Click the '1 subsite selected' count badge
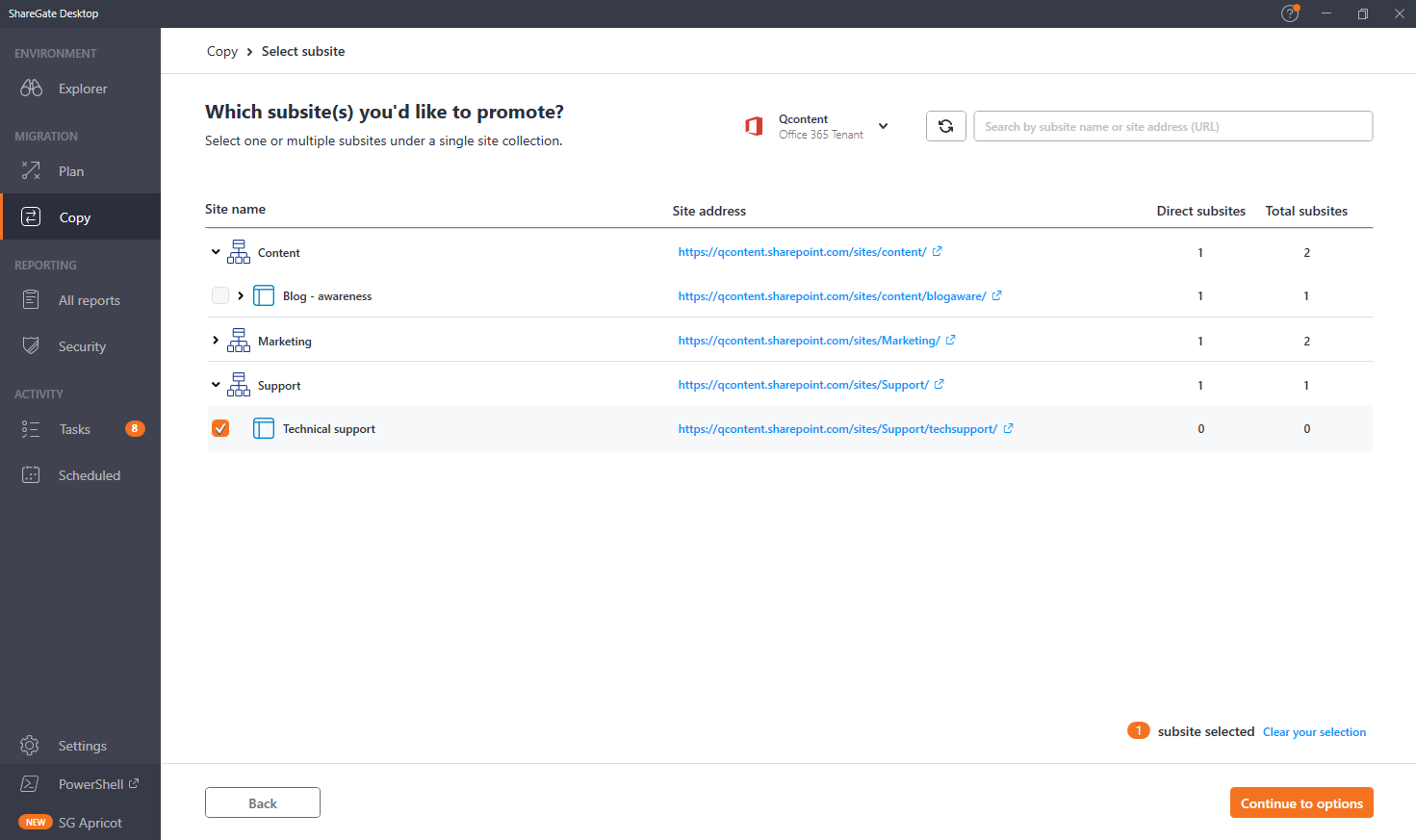 tap(1138, 730)
